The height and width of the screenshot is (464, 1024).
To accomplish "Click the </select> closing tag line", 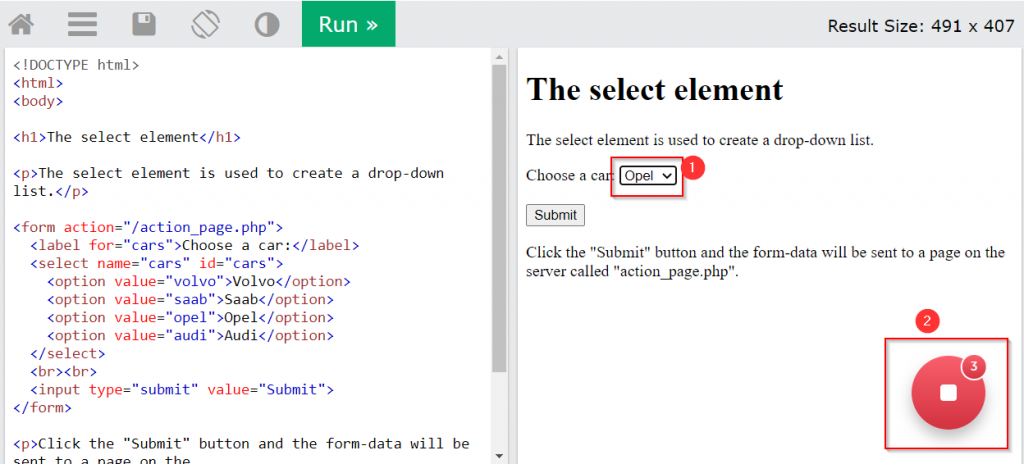I will point(67,354).
